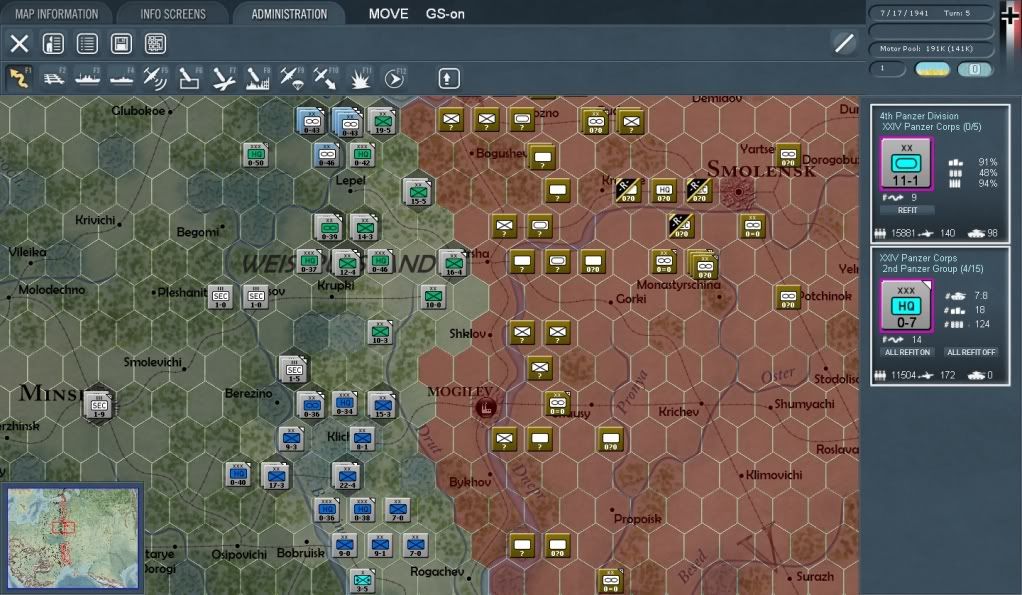Select the F11 explosion mode icon
1022x595 pixels.
click(x=360, y=78)
